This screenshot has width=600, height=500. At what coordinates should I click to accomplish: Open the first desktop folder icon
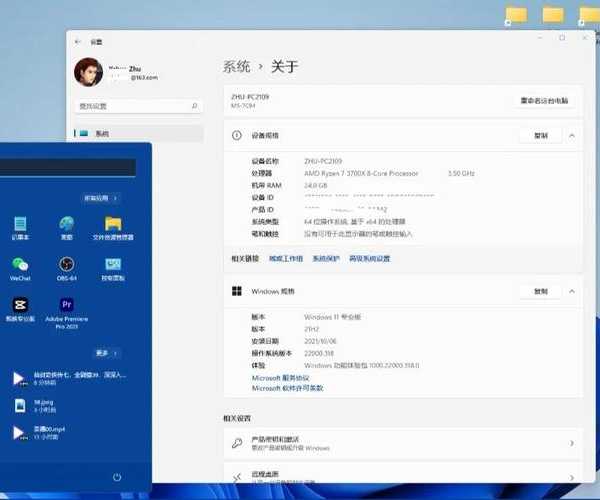(516, 15)
